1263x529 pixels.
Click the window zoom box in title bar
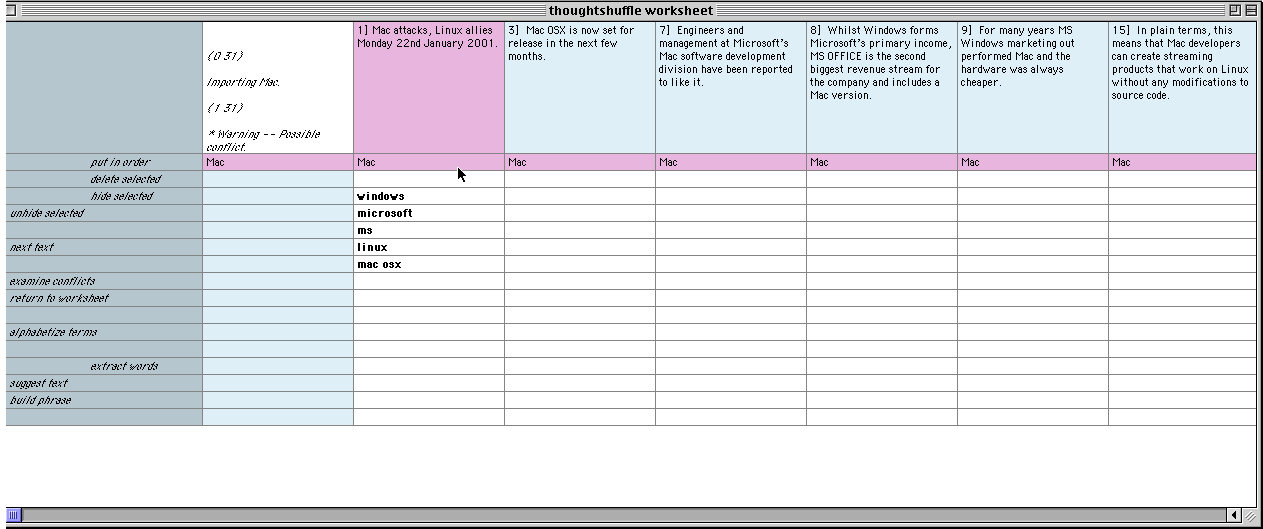pyautogui.click(x=1234, y=10)
